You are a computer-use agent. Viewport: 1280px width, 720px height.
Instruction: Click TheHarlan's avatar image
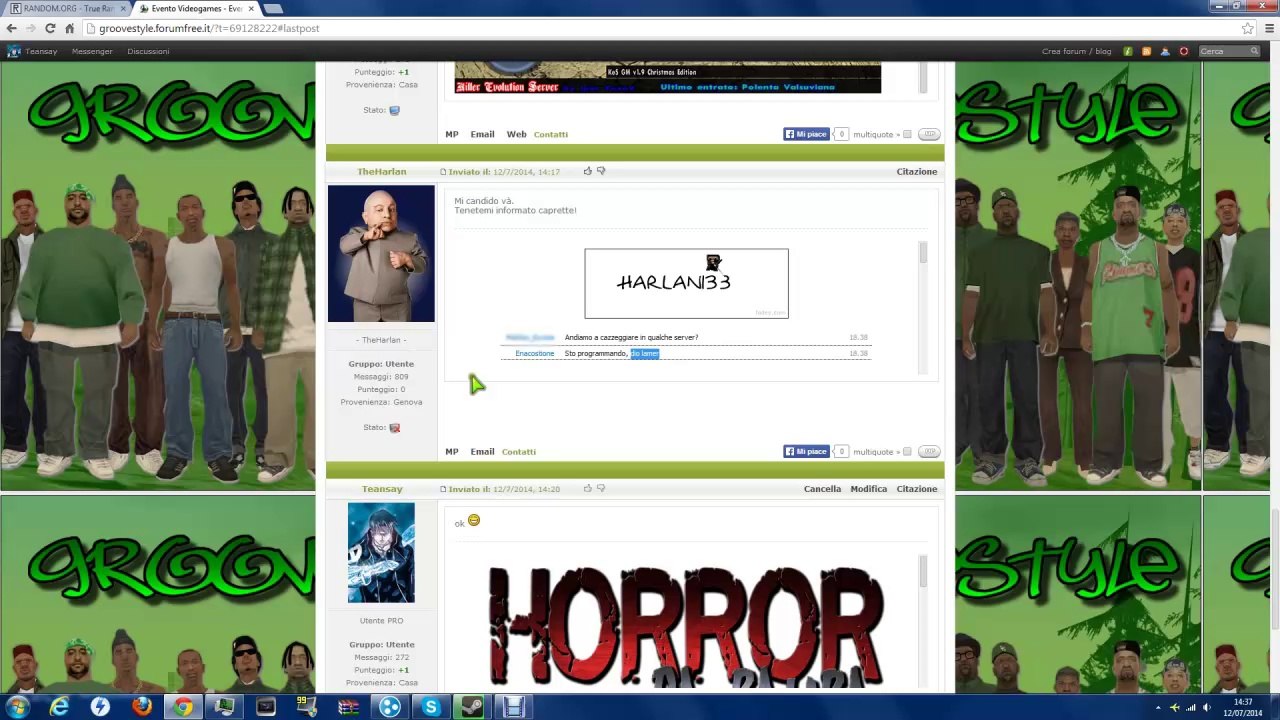[x=381, y=254]
